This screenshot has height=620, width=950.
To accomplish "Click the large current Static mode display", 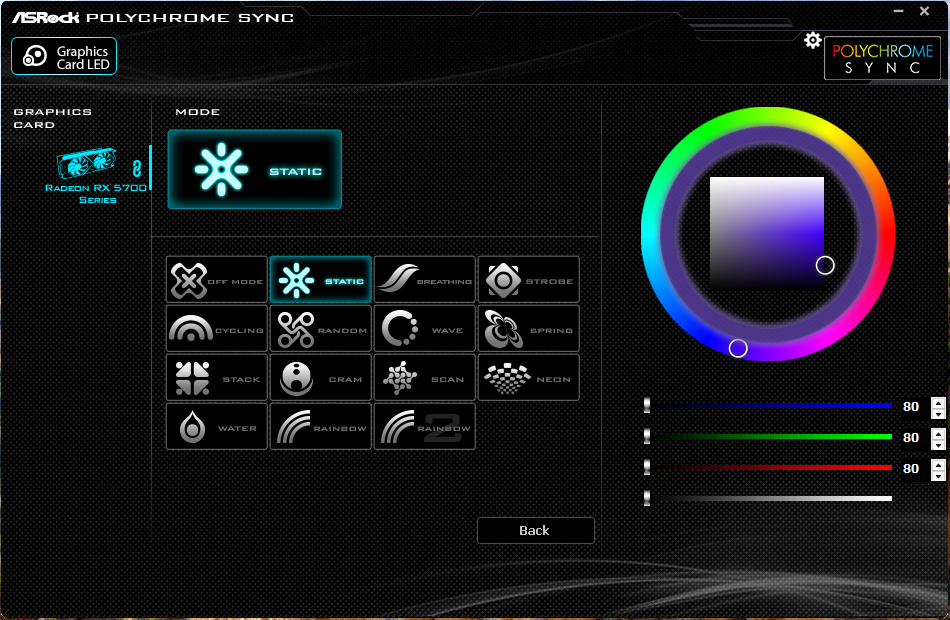I will pos(254,170).
